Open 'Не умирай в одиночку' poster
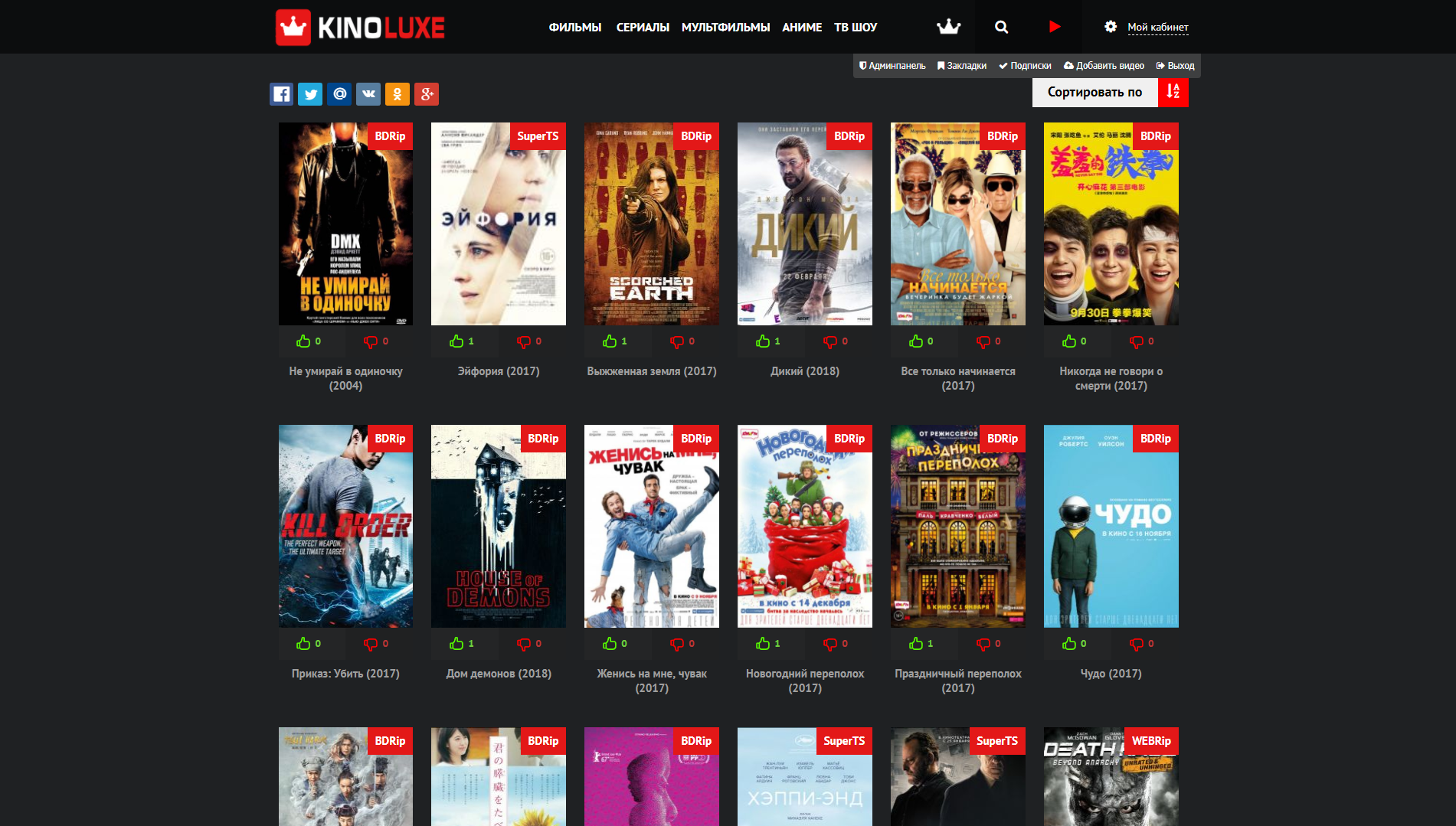 (345, 224)
